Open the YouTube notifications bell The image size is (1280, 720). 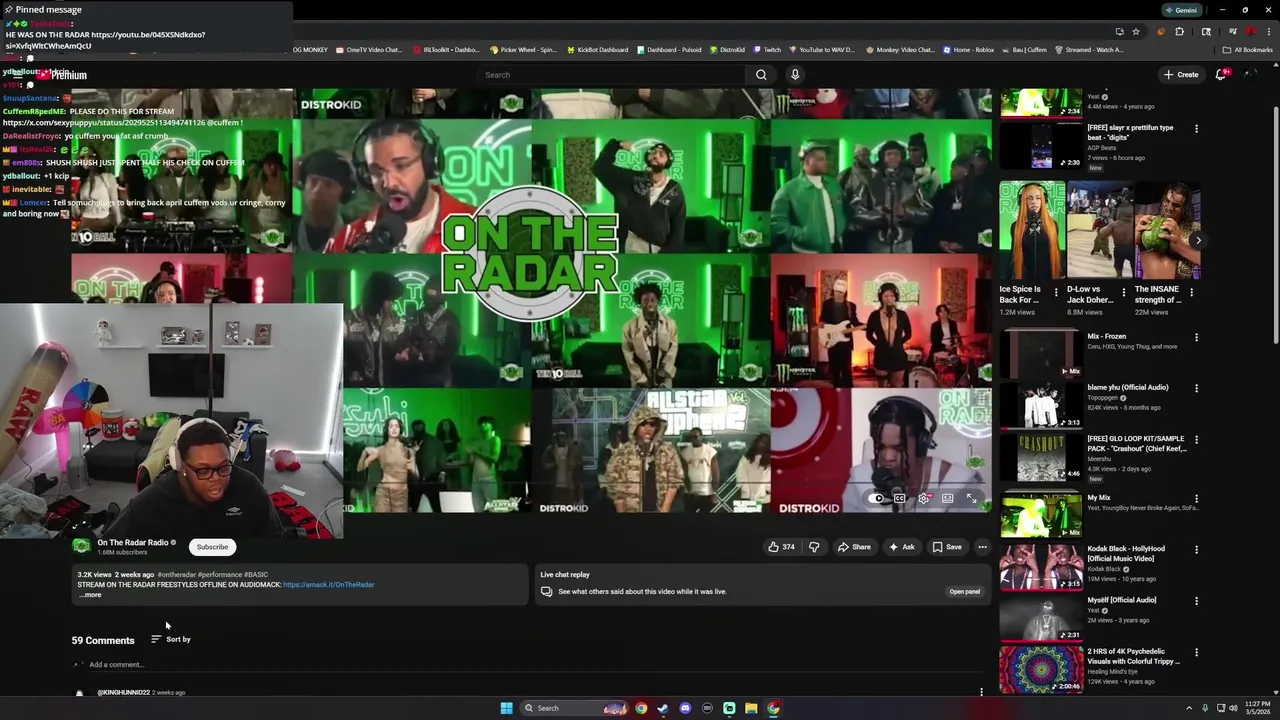tap(1221, 75)
